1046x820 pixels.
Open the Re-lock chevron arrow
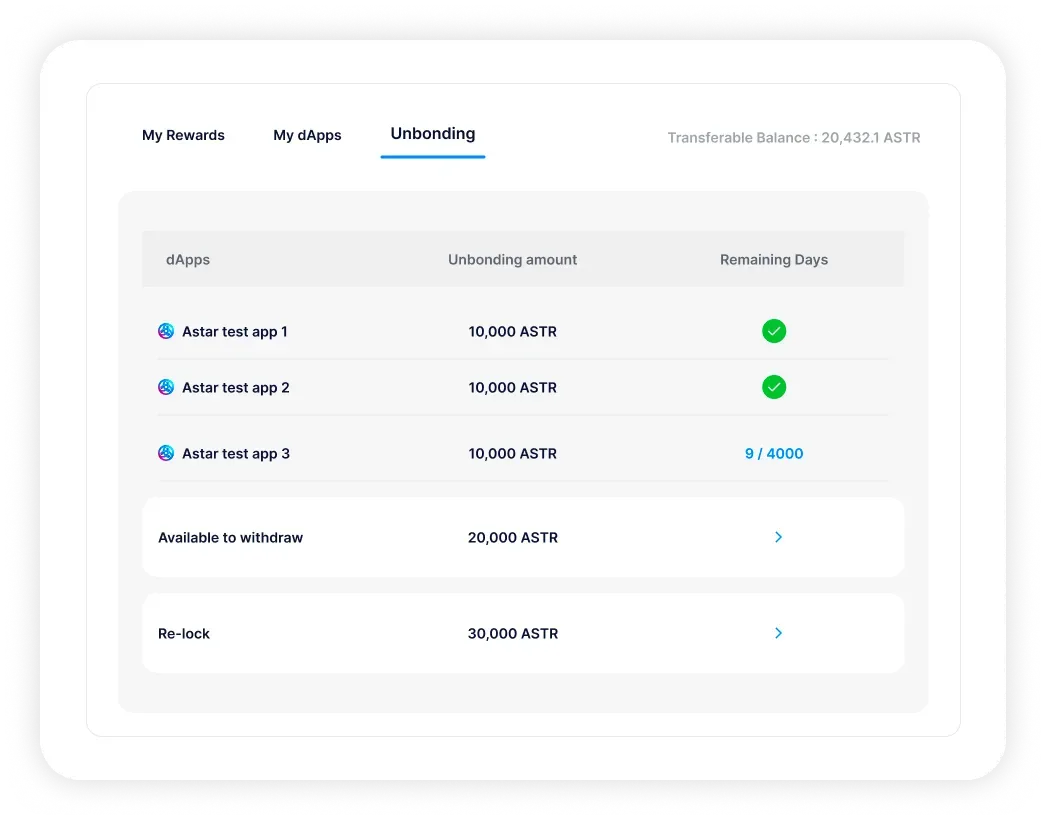click(x=778, y=633)
